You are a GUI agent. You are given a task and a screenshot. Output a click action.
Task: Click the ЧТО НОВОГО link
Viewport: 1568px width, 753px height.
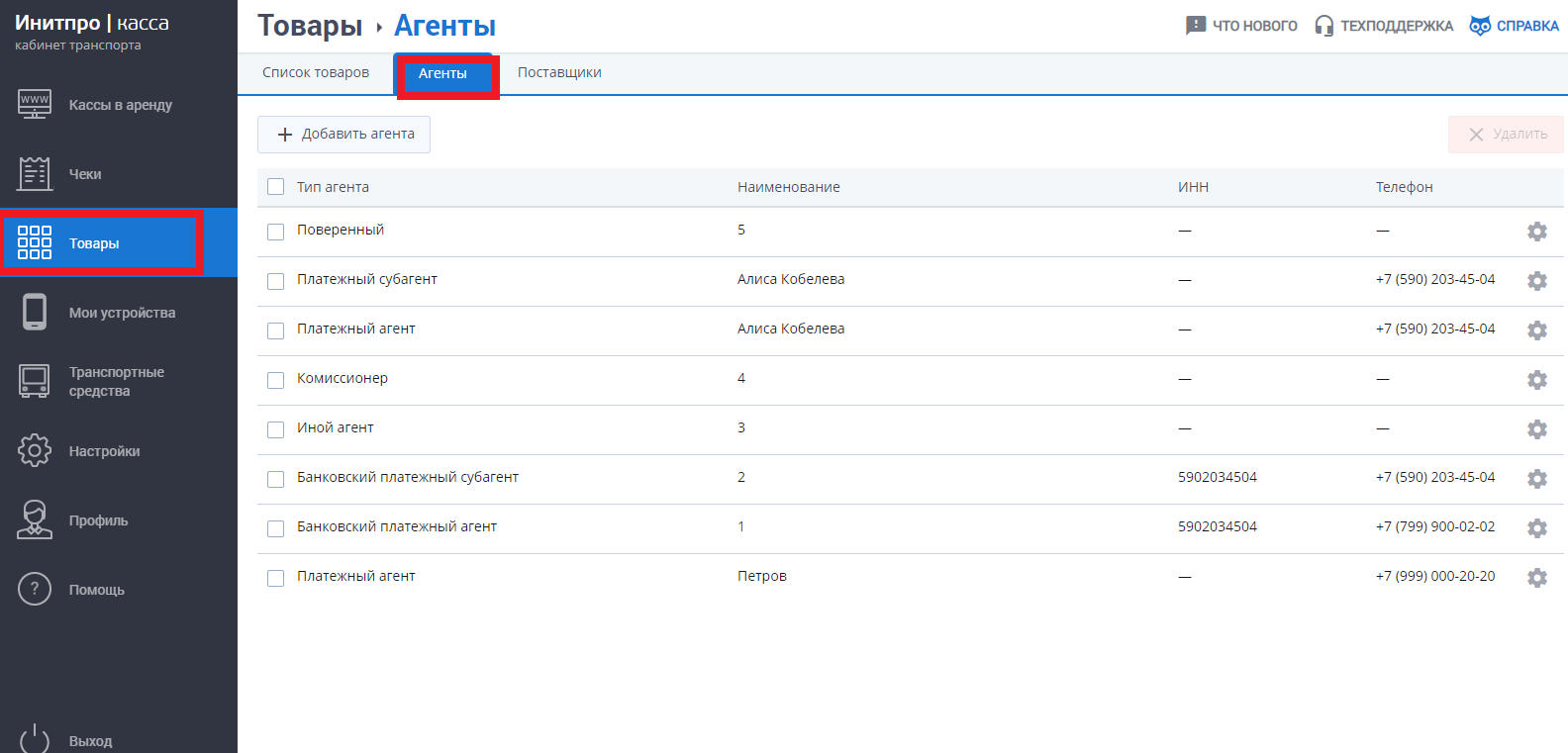(1241, 26)
